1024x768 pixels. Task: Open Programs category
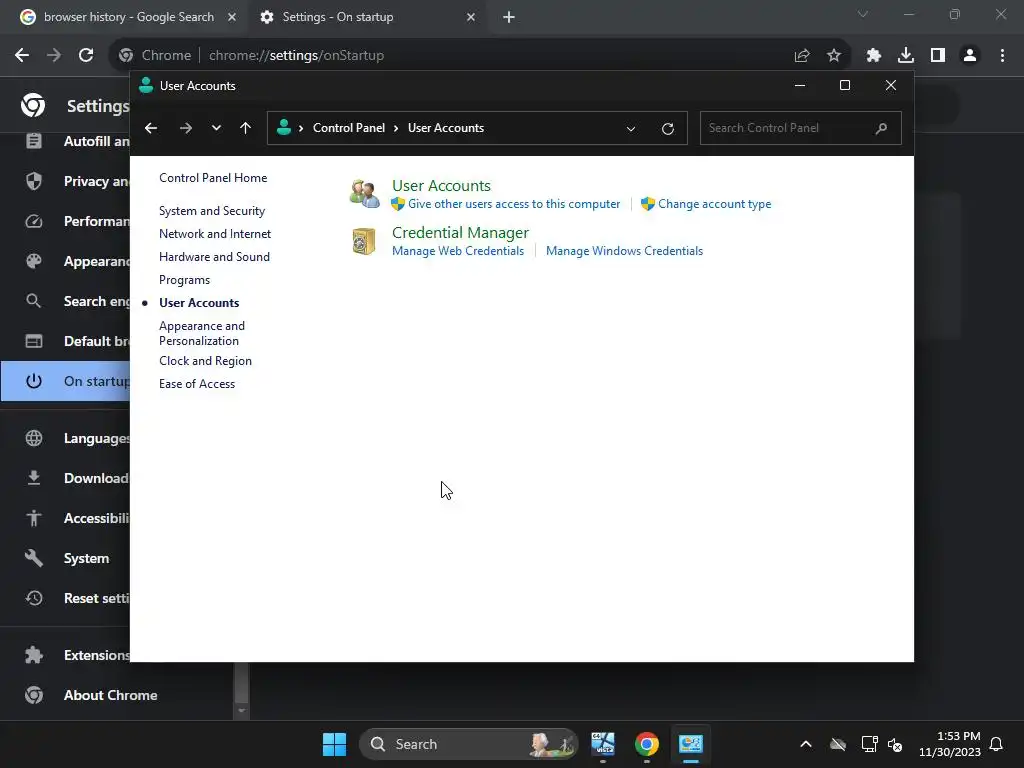coord(184,280)
